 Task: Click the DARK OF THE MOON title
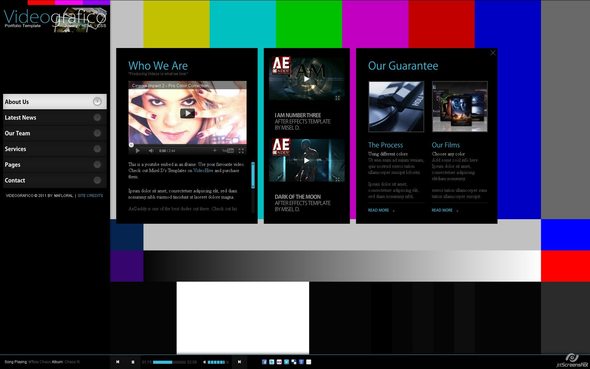[298, 197]
